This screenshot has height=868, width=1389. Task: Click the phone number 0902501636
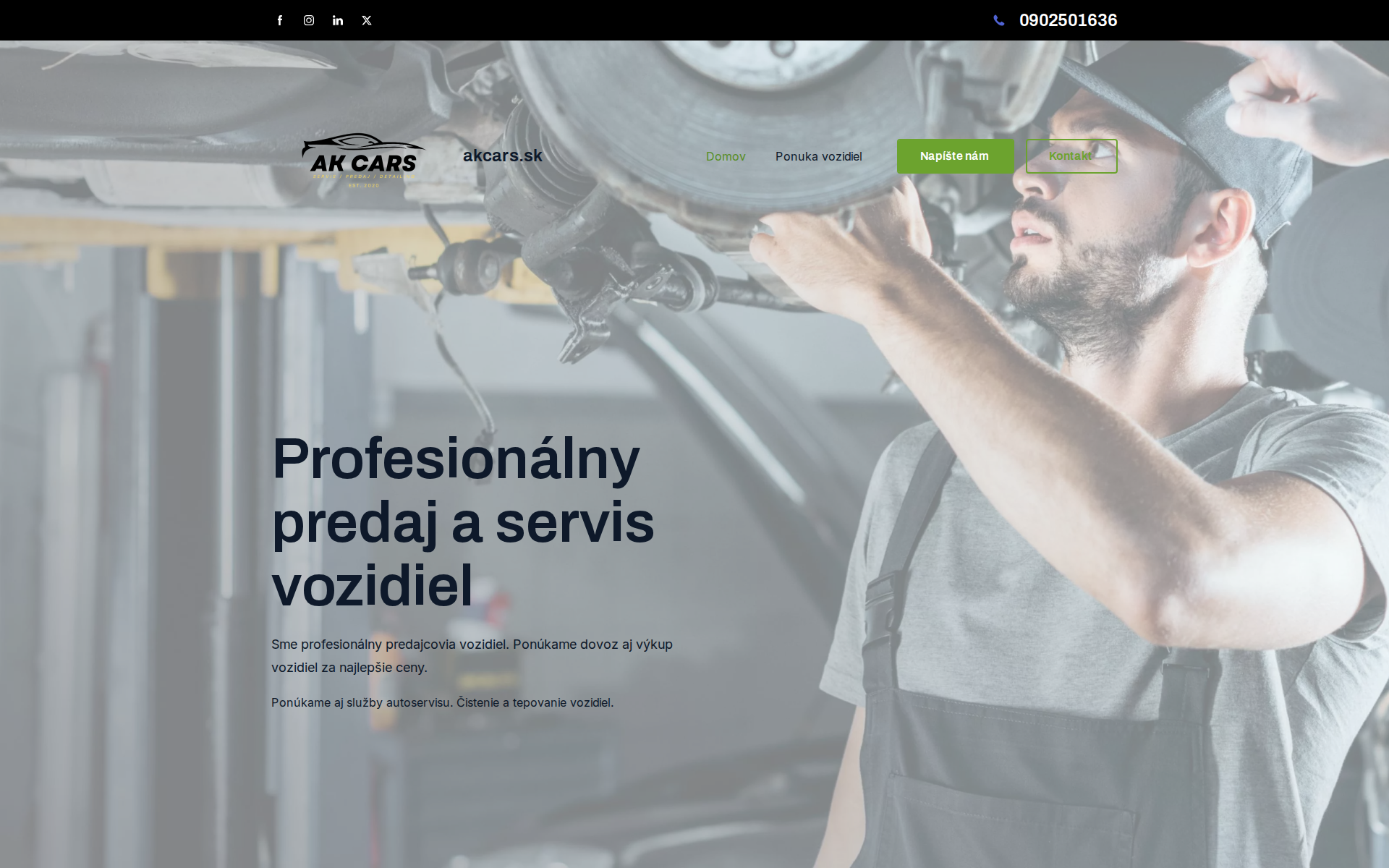click(x=1068, y=20)
